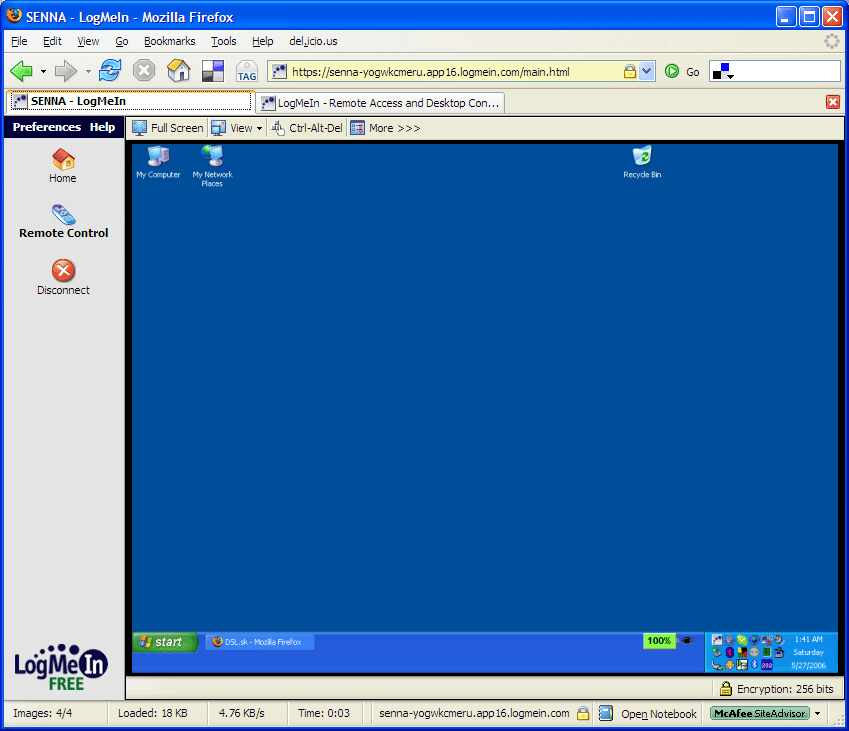The height and width of the screenshot is (731, 849).
Task: Click Open Notebook in status bar
Action: point(658,714)
